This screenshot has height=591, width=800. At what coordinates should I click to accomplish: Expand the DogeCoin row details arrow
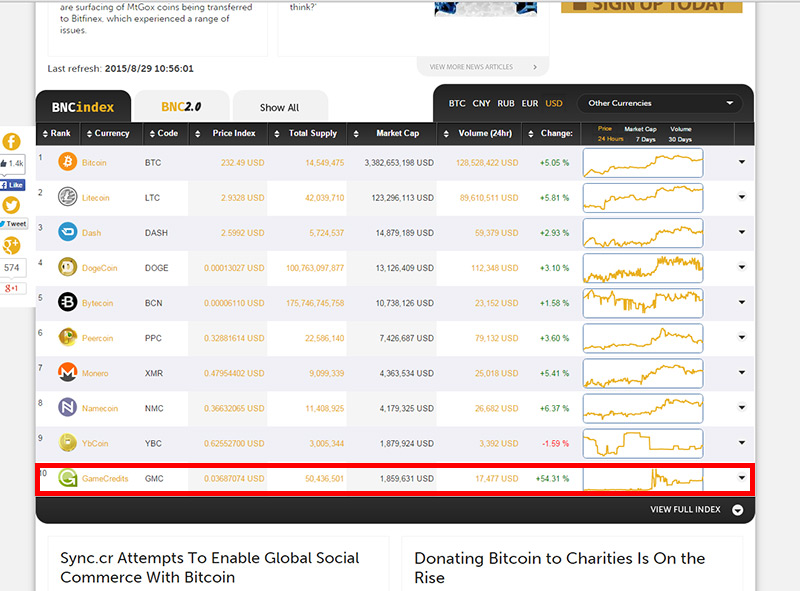(x=742, y=267)
